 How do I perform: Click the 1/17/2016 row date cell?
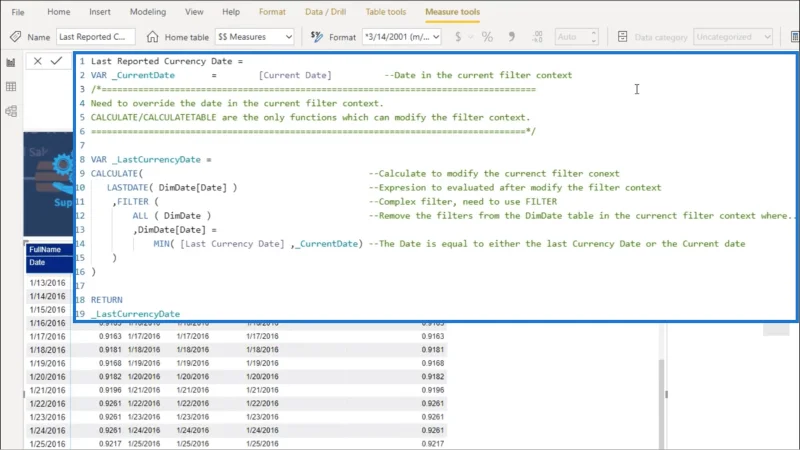[x=47, y=337]
